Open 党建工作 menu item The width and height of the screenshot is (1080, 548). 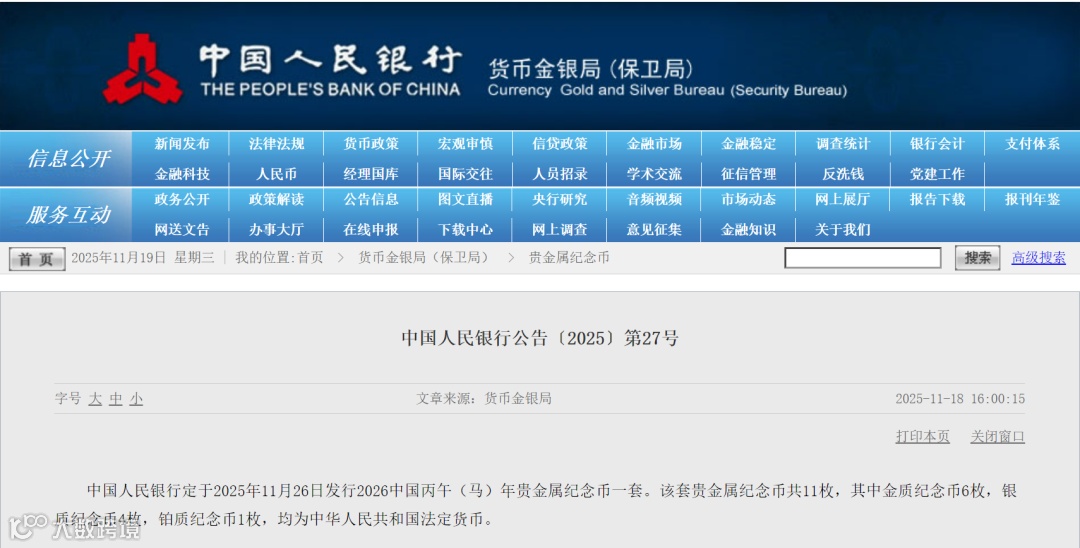pyautogui.click(x=937, y=174)
